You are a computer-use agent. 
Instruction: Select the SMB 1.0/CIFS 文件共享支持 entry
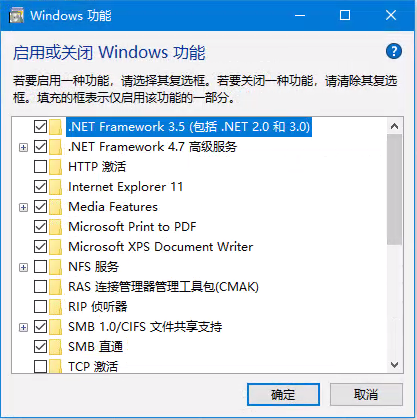pos(145,327)
